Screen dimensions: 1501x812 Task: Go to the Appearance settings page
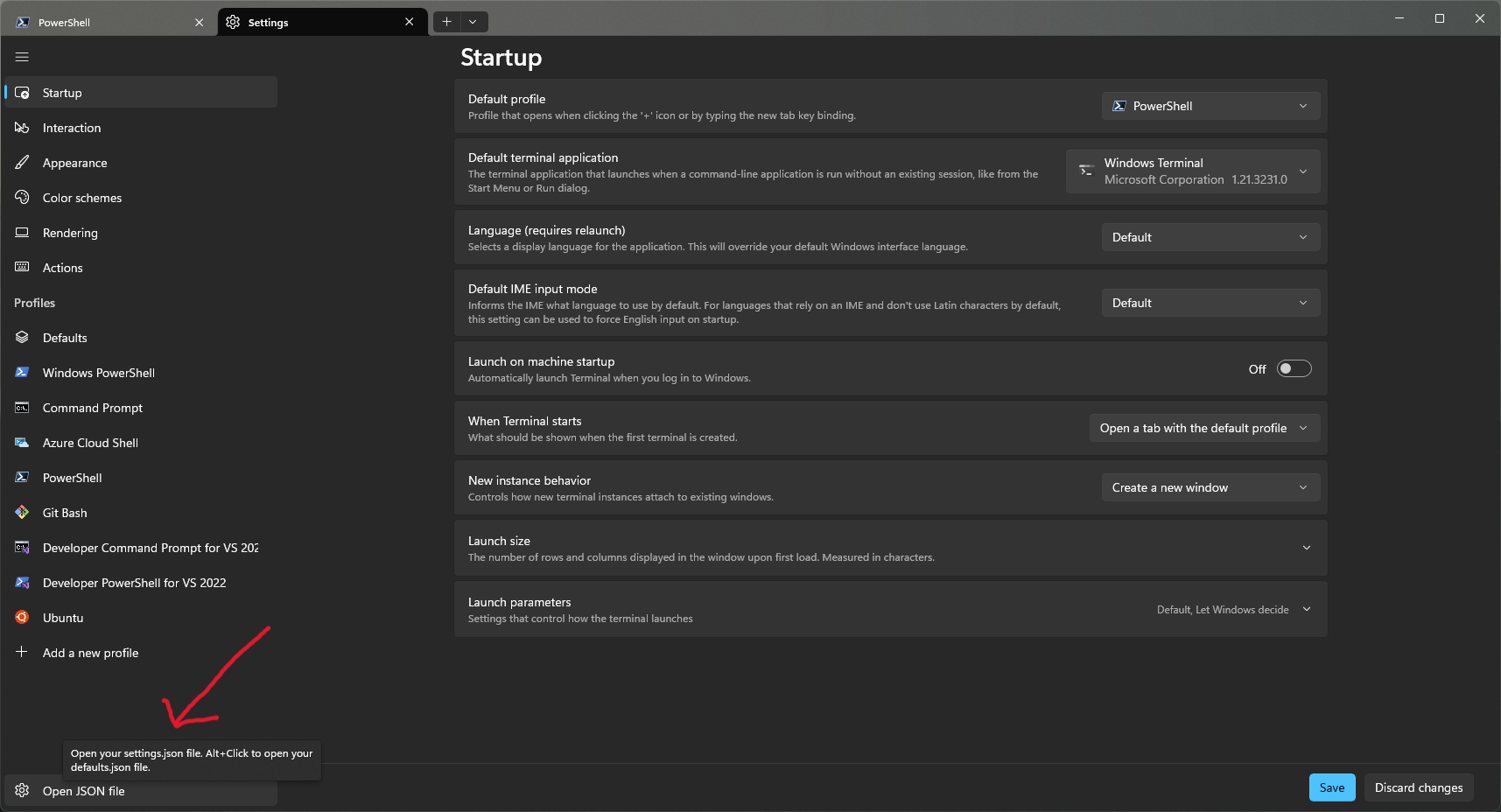click(142, 163)
